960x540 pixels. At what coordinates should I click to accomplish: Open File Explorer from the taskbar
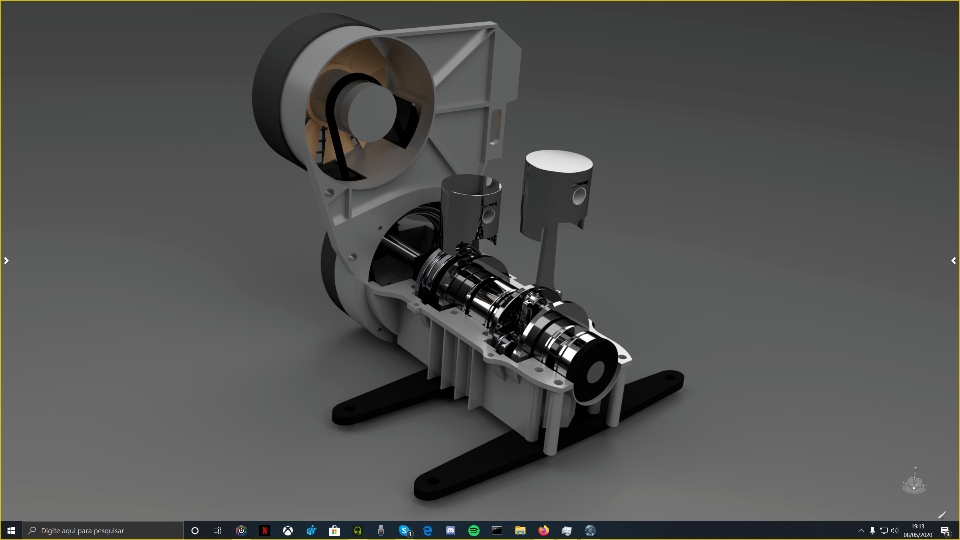[x=520, y=530]
